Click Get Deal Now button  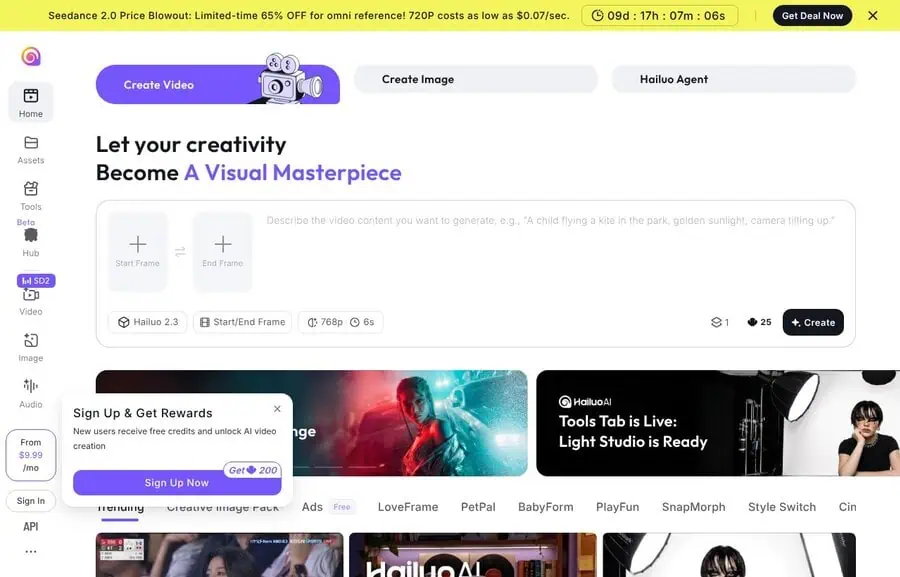(x=812, y=16)
